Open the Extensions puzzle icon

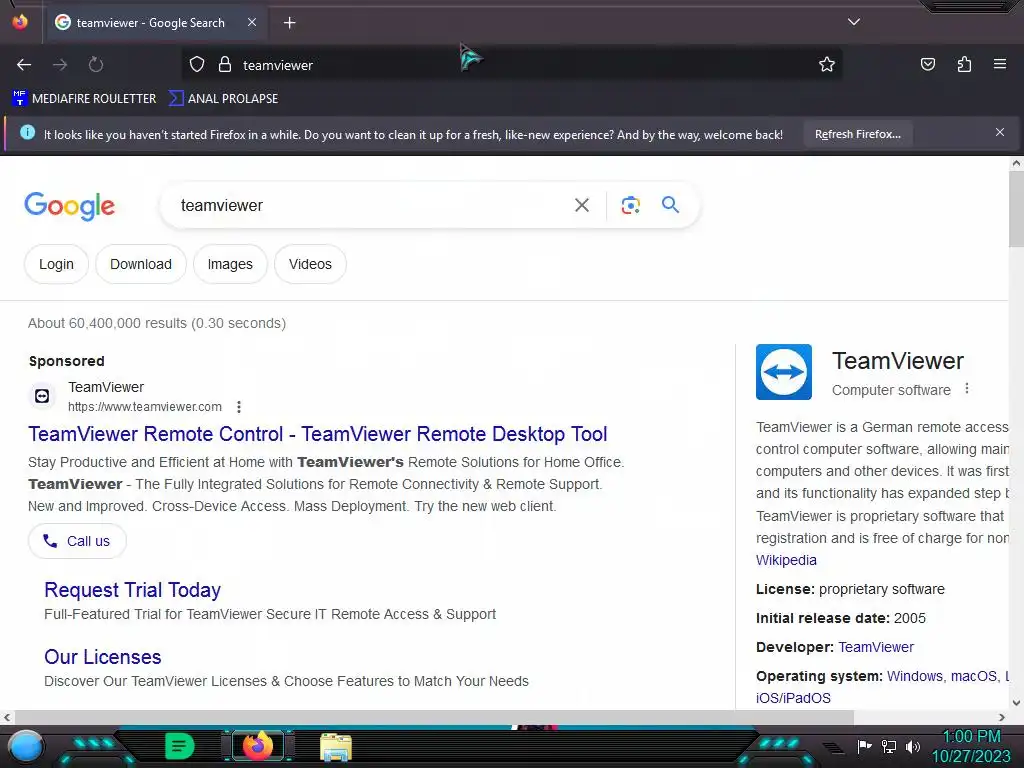[x=964, y=64]
